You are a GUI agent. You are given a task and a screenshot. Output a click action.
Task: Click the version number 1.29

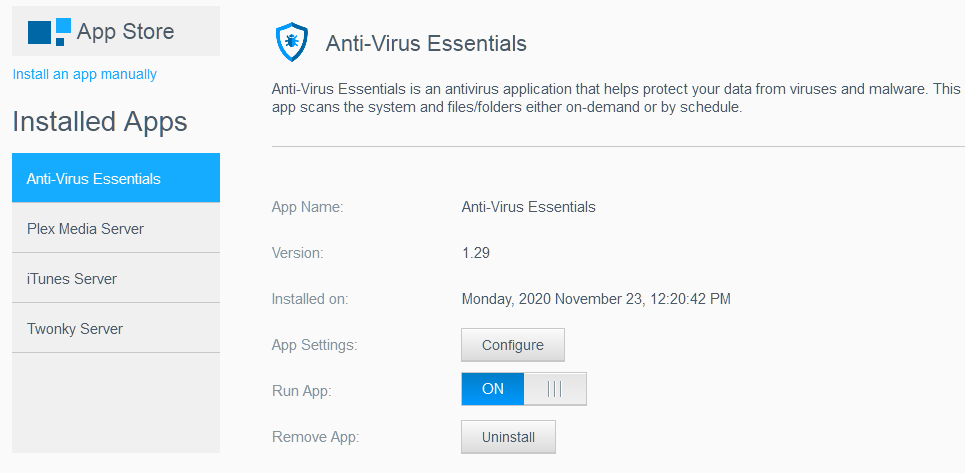point(476,253)
